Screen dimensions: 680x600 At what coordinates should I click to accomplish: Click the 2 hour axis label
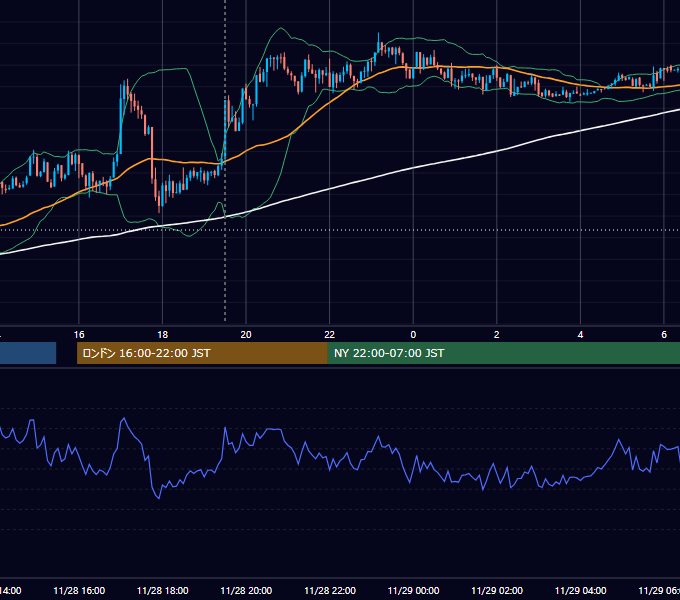point(497,335)
